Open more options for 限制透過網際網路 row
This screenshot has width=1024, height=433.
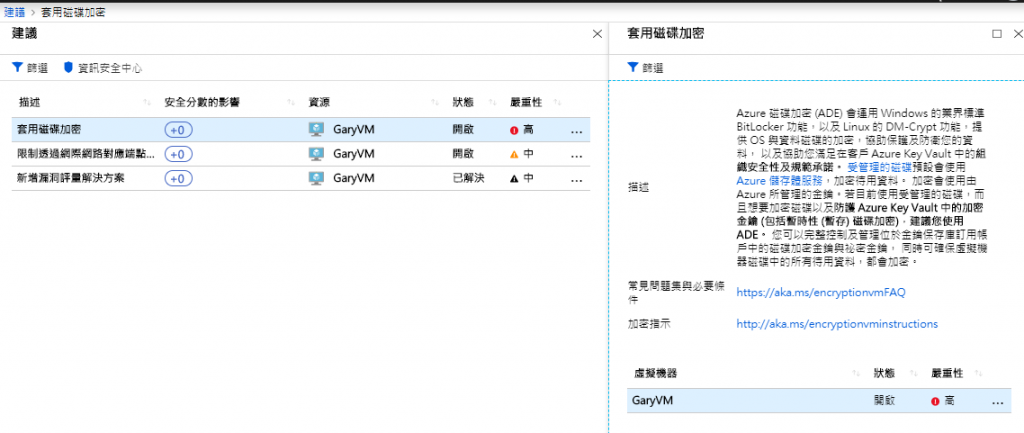tap(576, 156)
